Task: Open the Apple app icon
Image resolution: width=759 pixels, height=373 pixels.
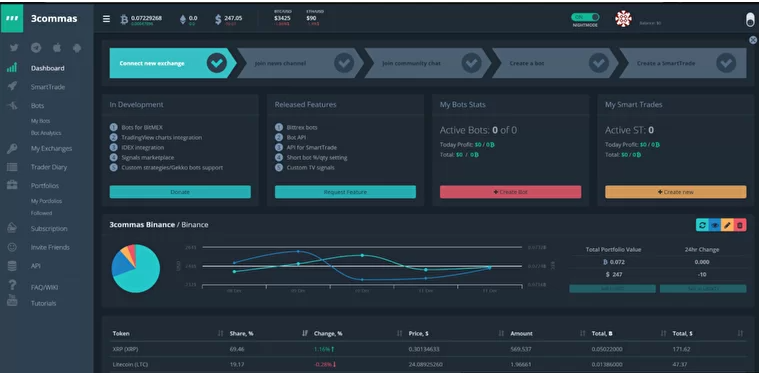Action: pos(57,48)
